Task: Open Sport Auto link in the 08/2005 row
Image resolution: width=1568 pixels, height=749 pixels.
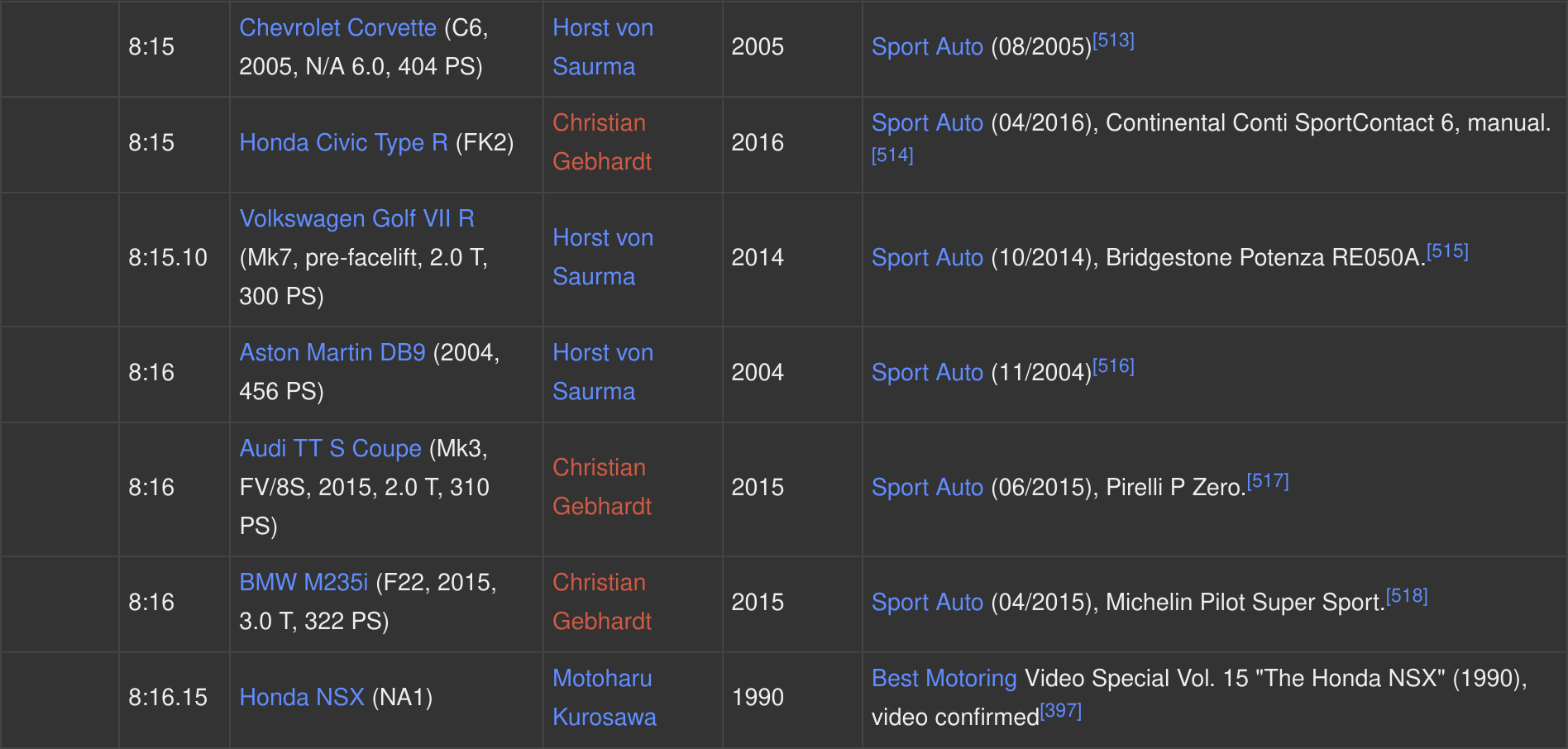Action: click(x=927, y=46)
